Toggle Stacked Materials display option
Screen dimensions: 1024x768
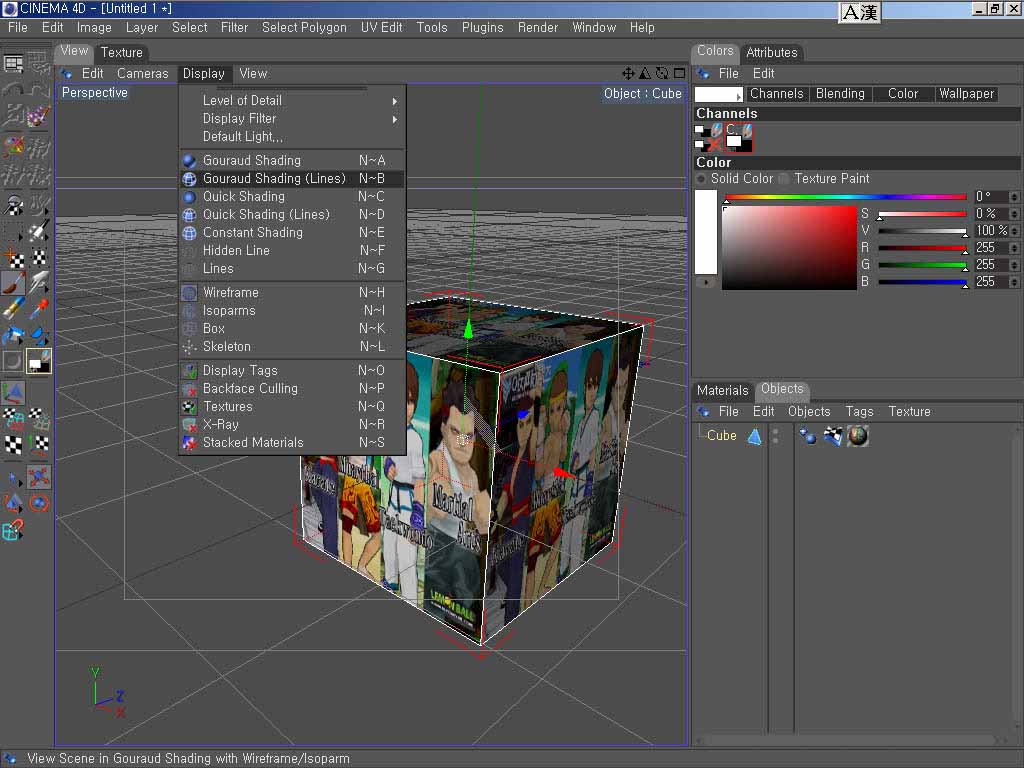click(292, 443)
